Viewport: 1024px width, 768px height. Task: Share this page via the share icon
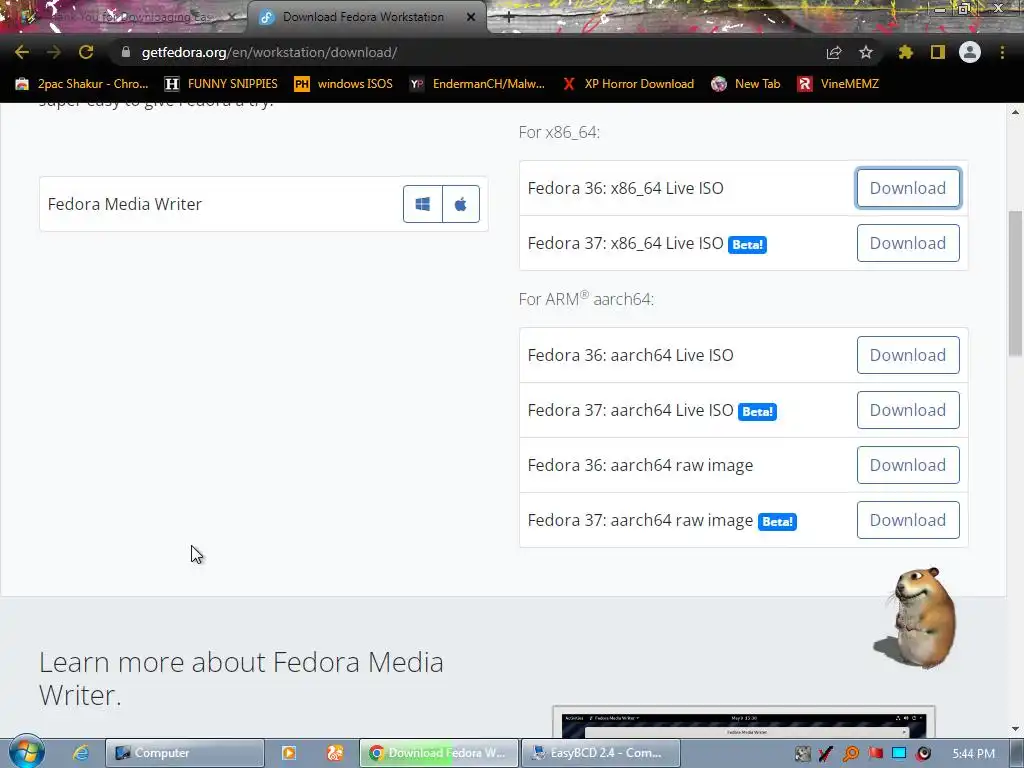coord(834,52)
